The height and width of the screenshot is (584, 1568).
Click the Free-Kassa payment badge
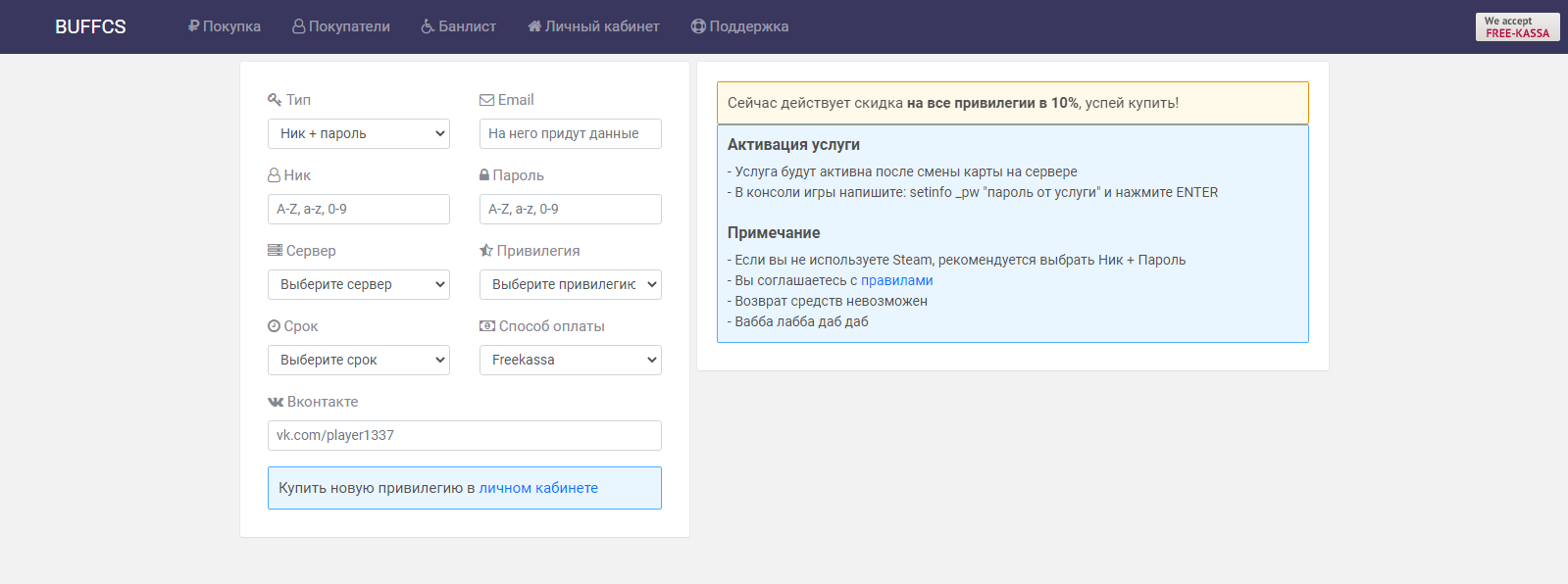coord(1517,26)
